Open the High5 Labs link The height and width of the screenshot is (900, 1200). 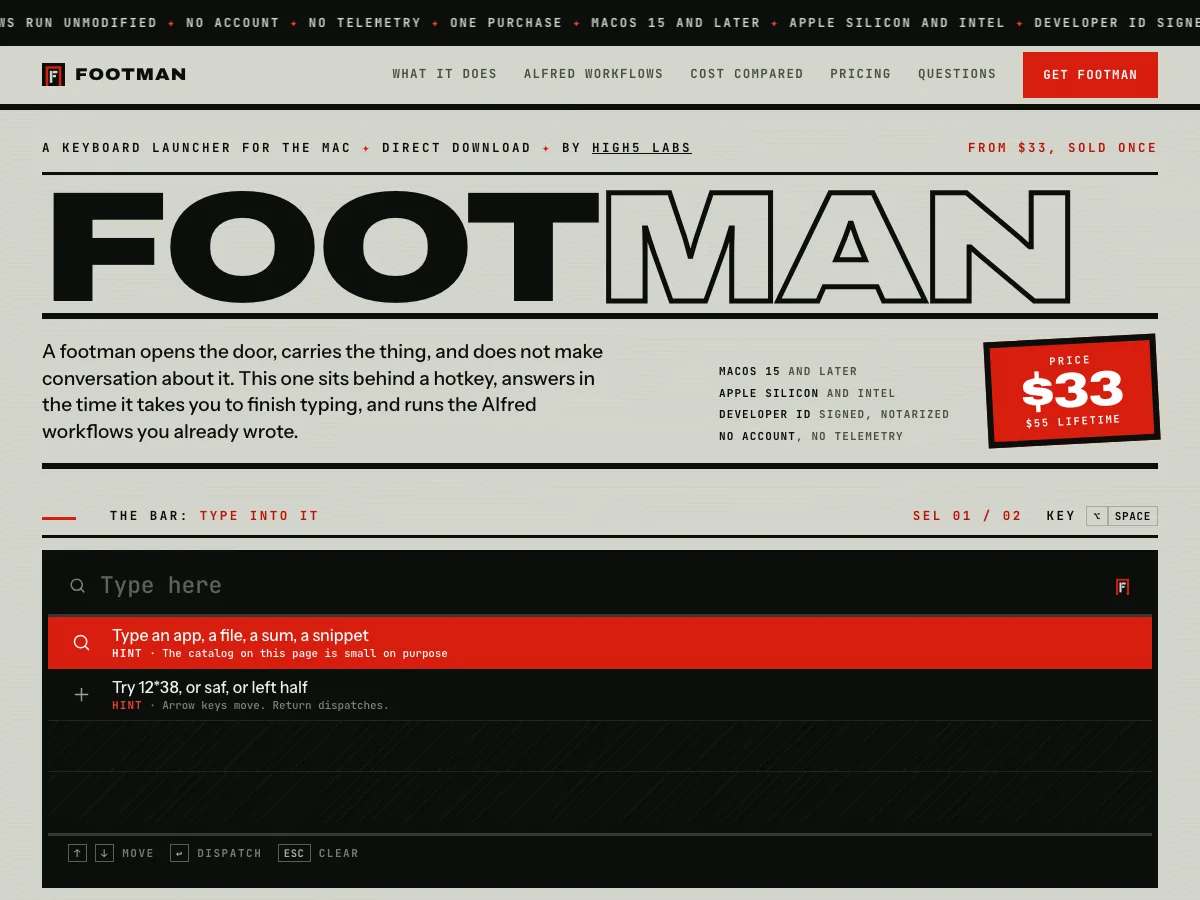pyautogui.click(x=641, y=148)
